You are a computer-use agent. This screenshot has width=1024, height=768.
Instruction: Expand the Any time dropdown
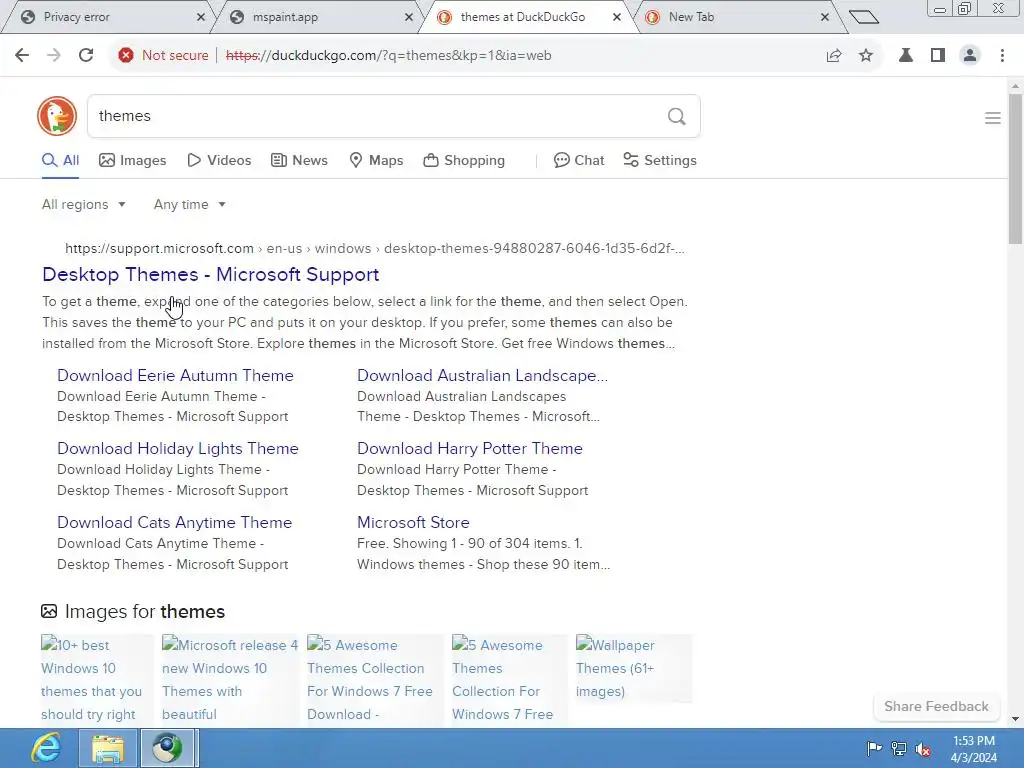(x=189, y=204)
